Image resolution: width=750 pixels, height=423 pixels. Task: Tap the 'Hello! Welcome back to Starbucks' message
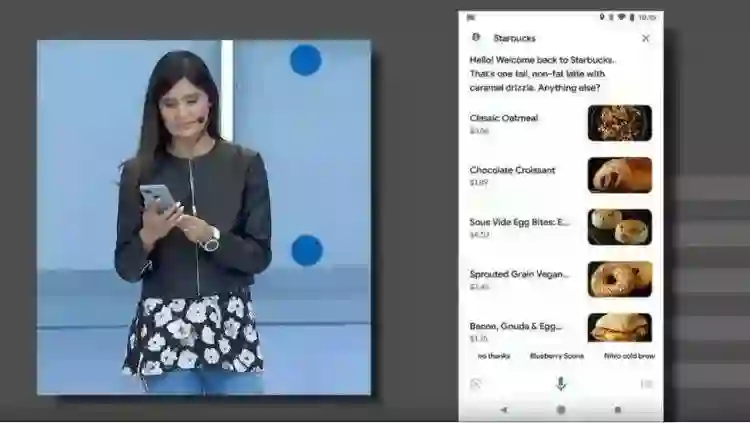(543, 74)
